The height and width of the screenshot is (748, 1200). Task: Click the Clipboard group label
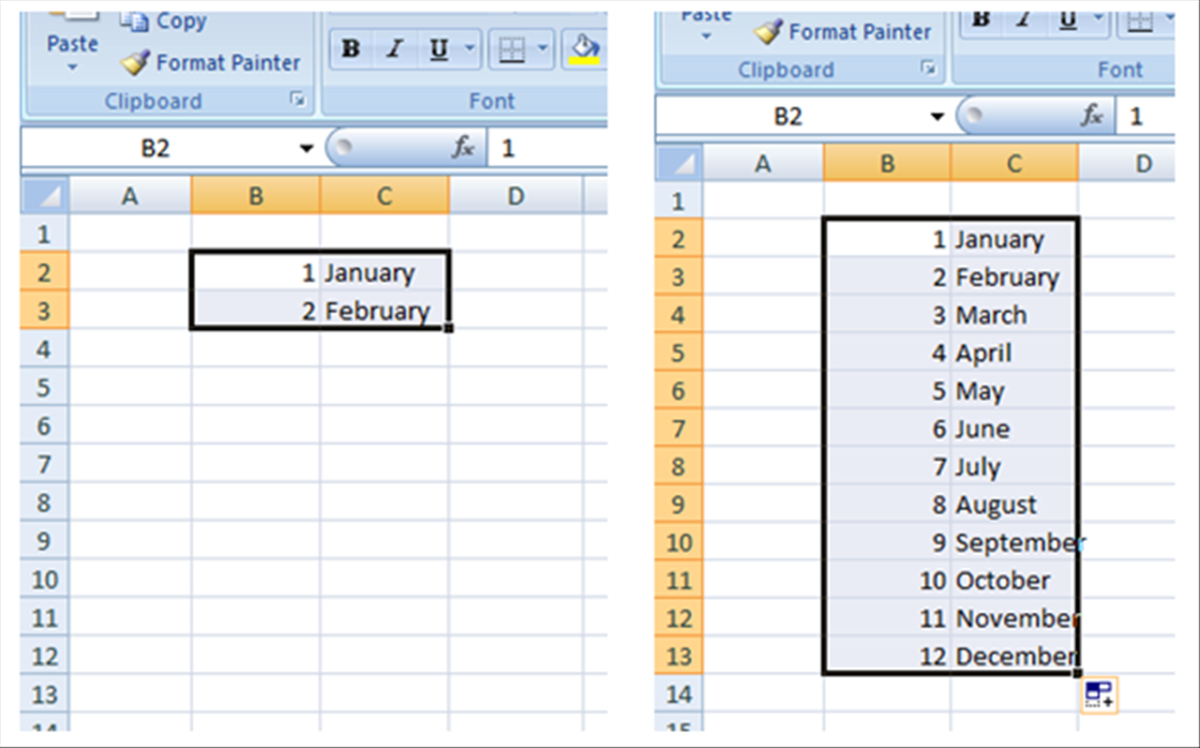coord(153,100)
